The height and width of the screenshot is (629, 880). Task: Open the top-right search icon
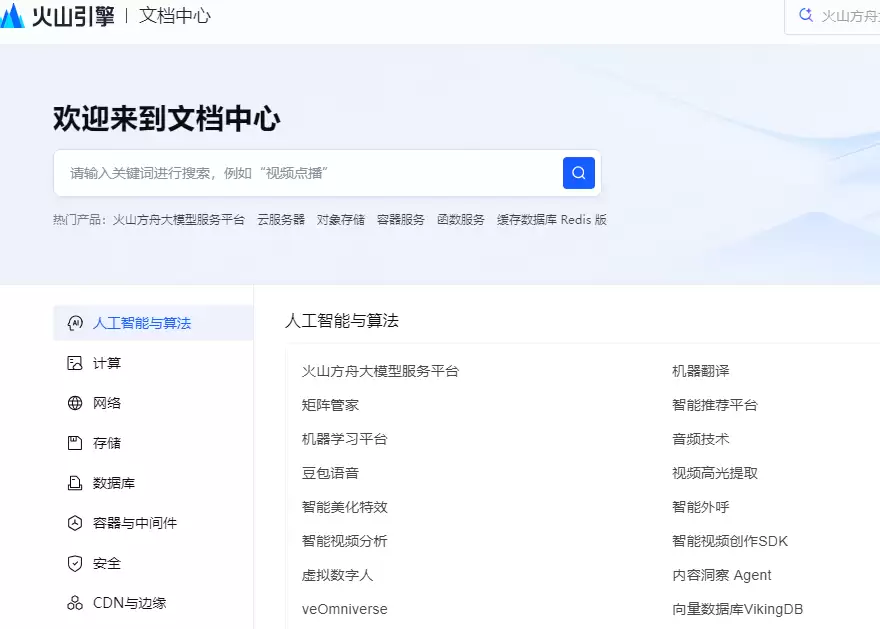point(805,15)
